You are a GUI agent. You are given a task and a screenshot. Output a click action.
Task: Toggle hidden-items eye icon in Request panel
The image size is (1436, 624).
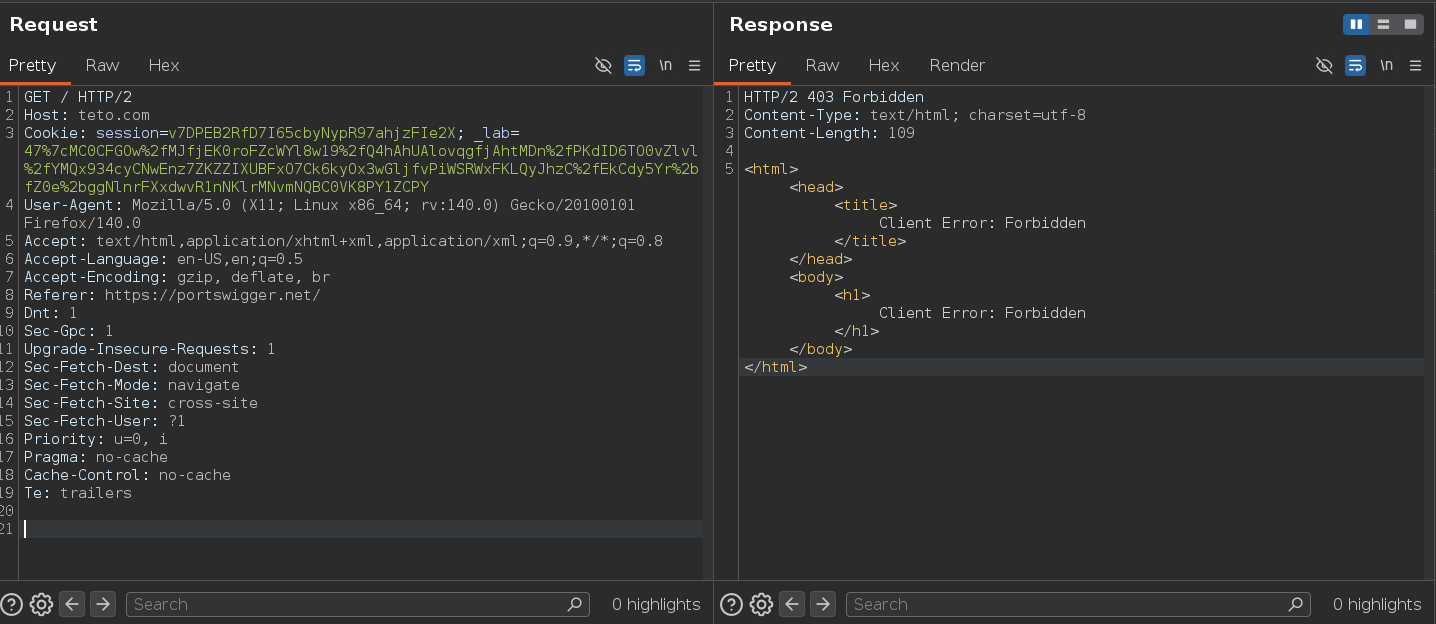click(603, 65)
